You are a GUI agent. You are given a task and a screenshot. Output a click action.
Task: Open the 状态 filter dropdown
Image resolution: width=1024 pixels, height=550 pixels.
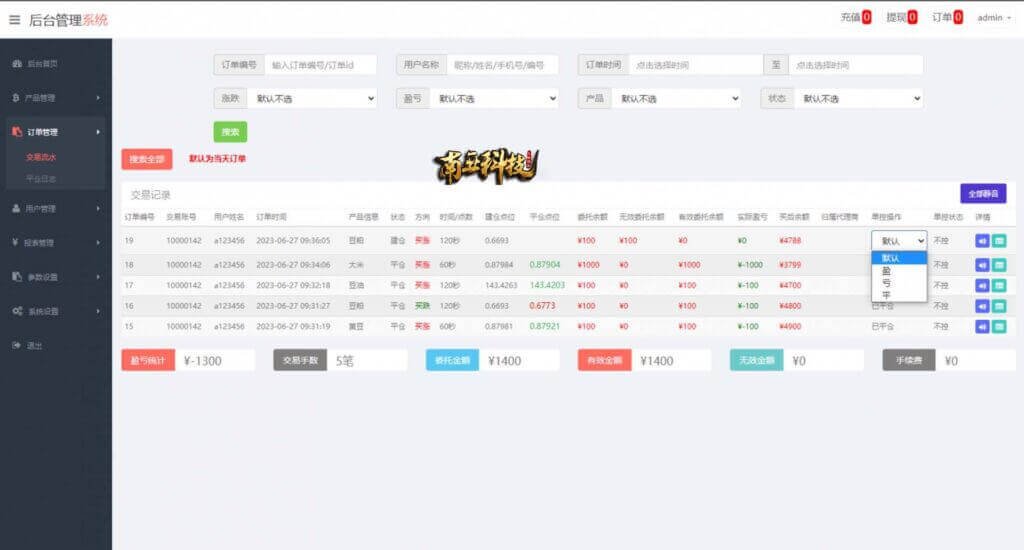[x=857, y=99]
